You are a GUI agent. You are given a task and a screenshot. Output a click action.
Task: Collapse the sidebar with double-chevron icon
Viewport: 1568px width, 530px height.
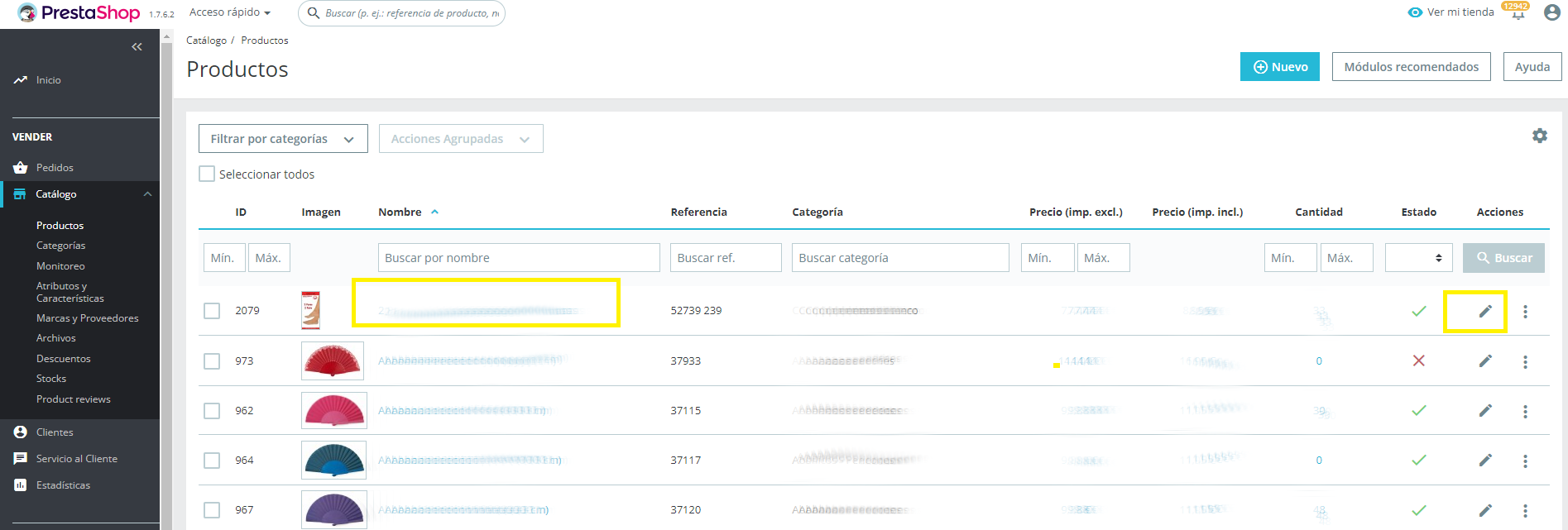(137, 47)
